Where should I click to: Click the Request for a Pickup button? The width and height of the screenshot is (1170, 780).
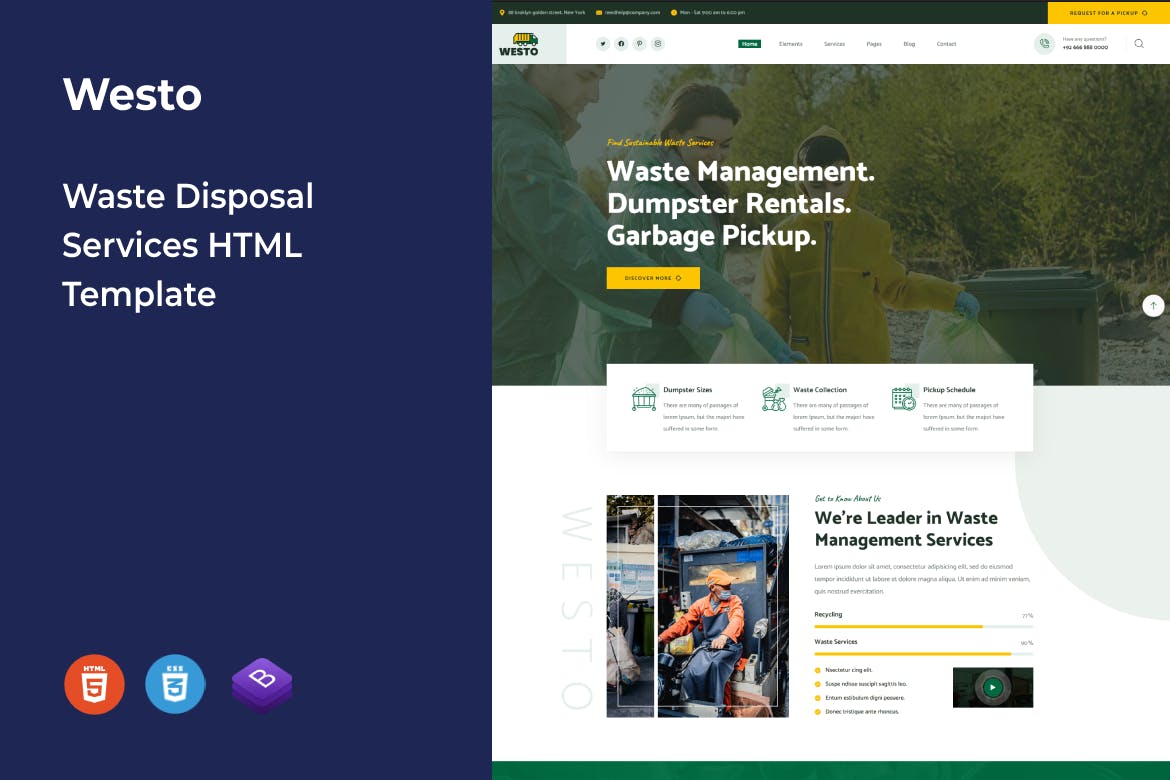(1108, 13)
